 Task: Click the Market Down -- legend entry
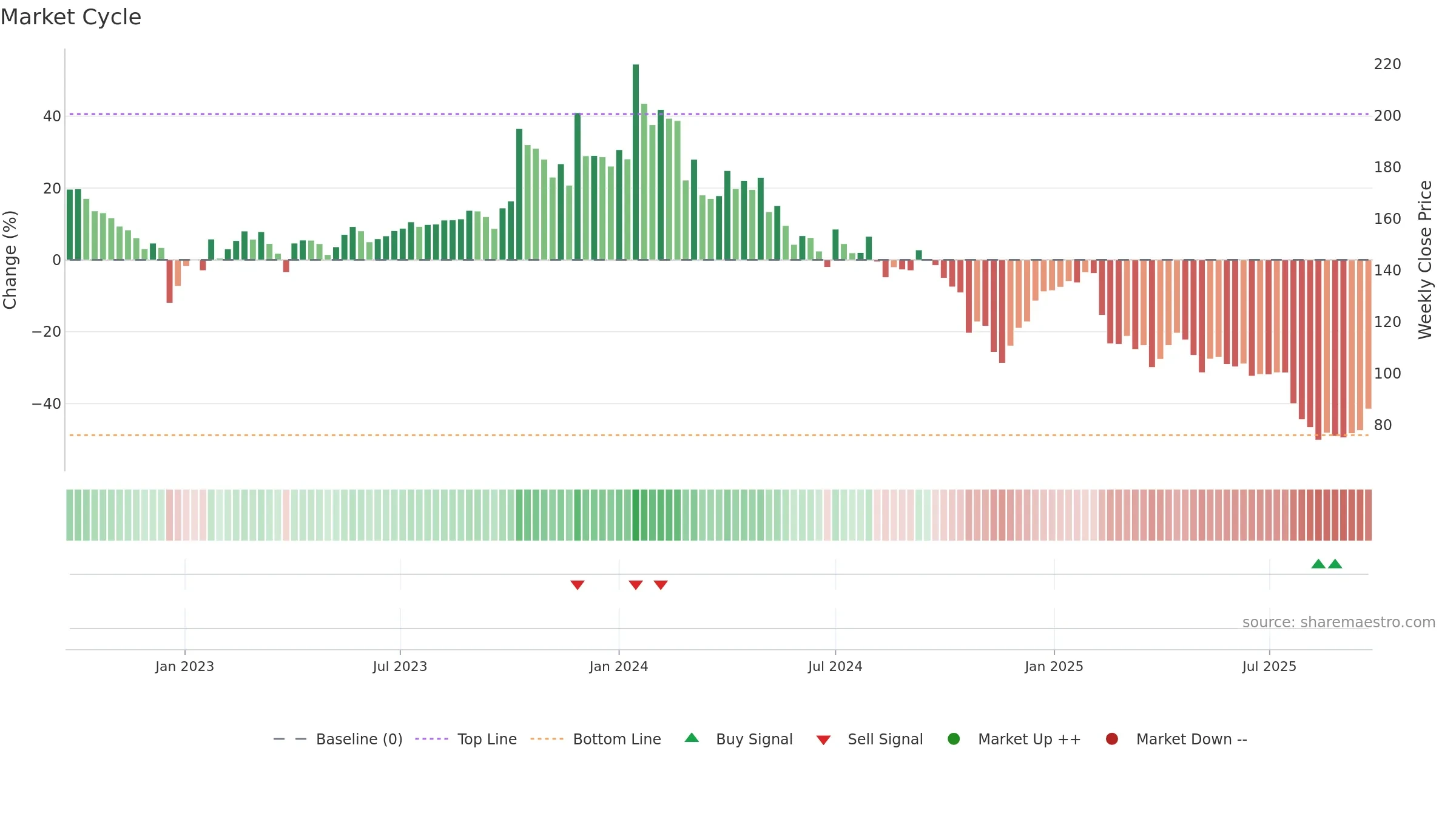tap(1176, 739)
